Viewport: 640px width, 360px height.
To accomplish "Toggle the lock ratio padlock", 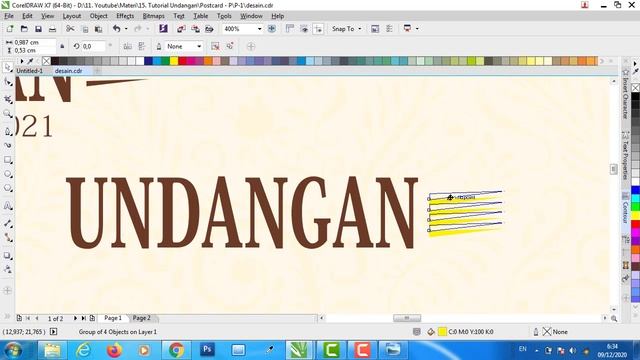I will pyautogui.click(x=62, y=47).
